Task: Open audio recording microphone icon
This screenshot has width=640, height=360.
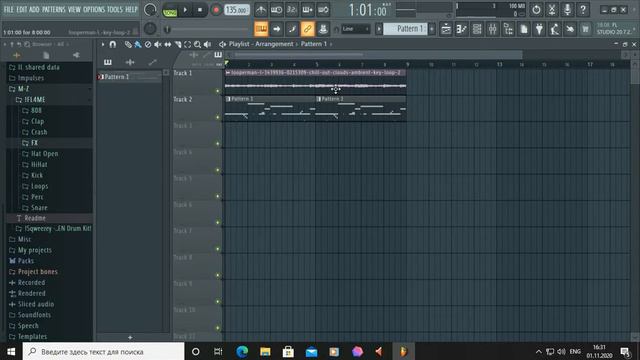Action: tap(567, 10)
